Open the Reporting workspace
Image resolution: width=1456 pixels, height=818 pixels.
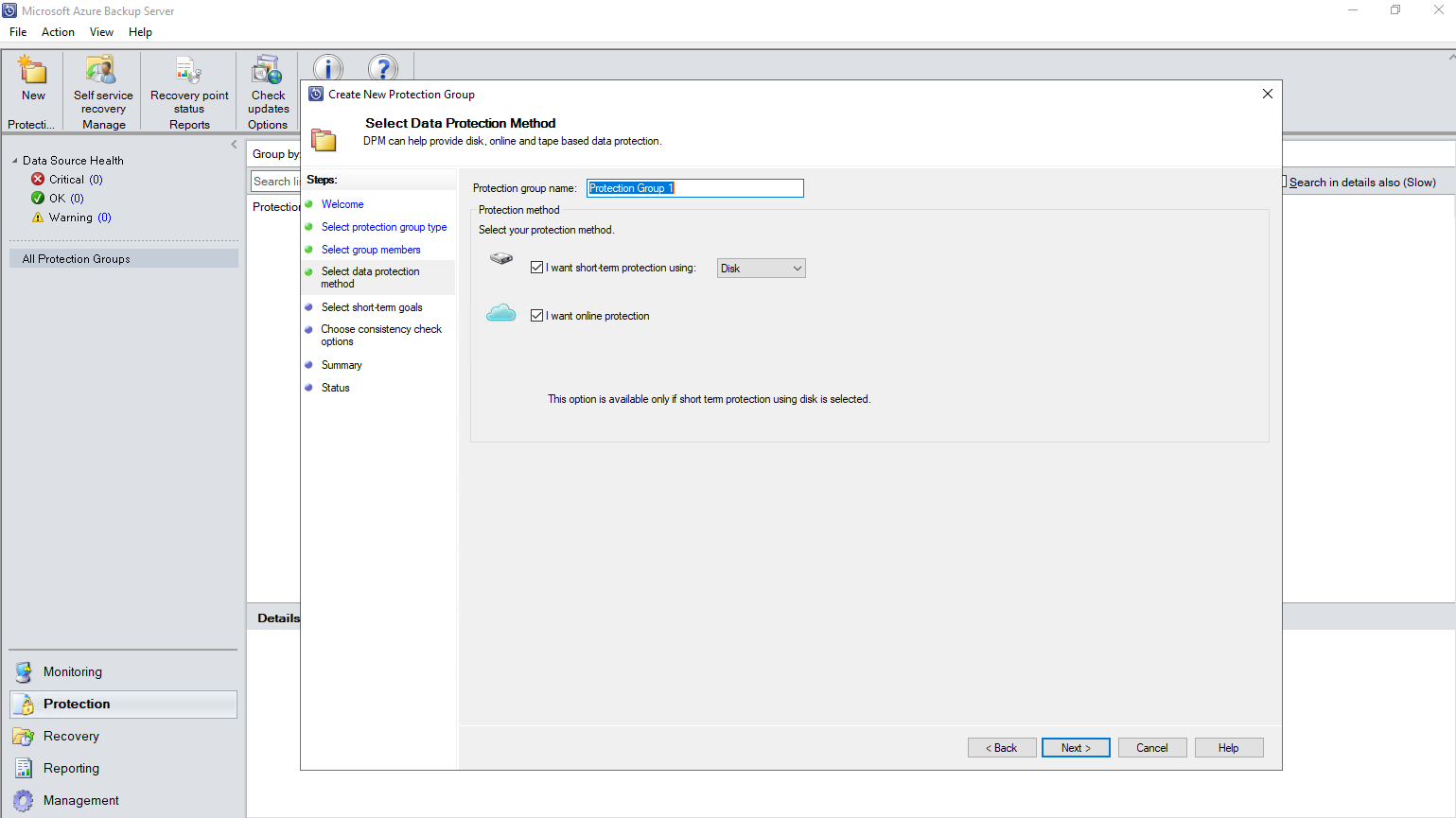click(123, 769)
